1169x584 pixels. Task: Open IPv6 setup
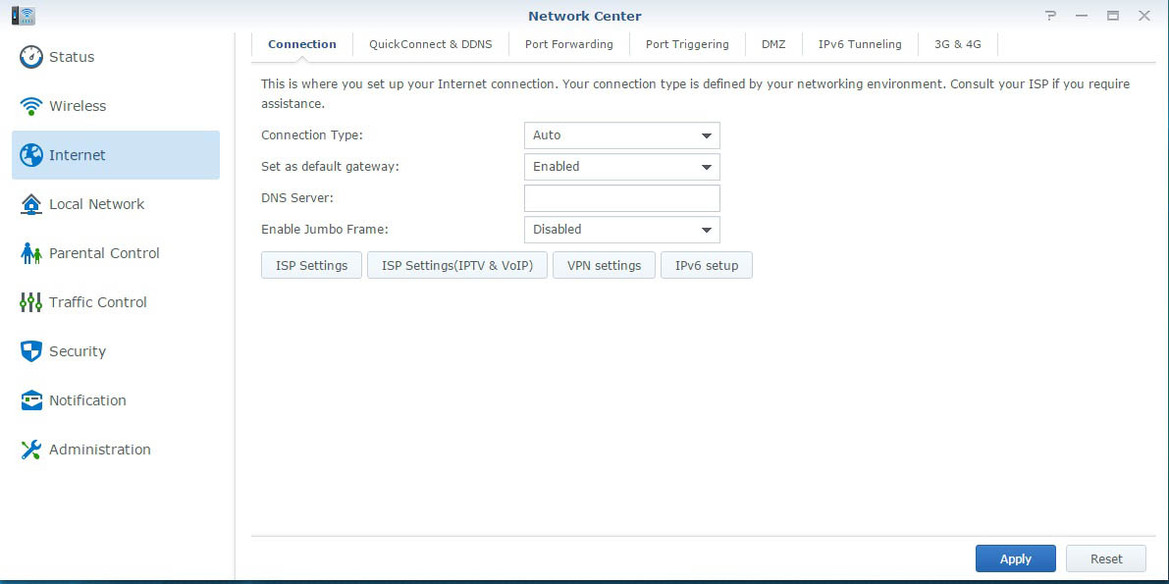(x=707, y=266)
